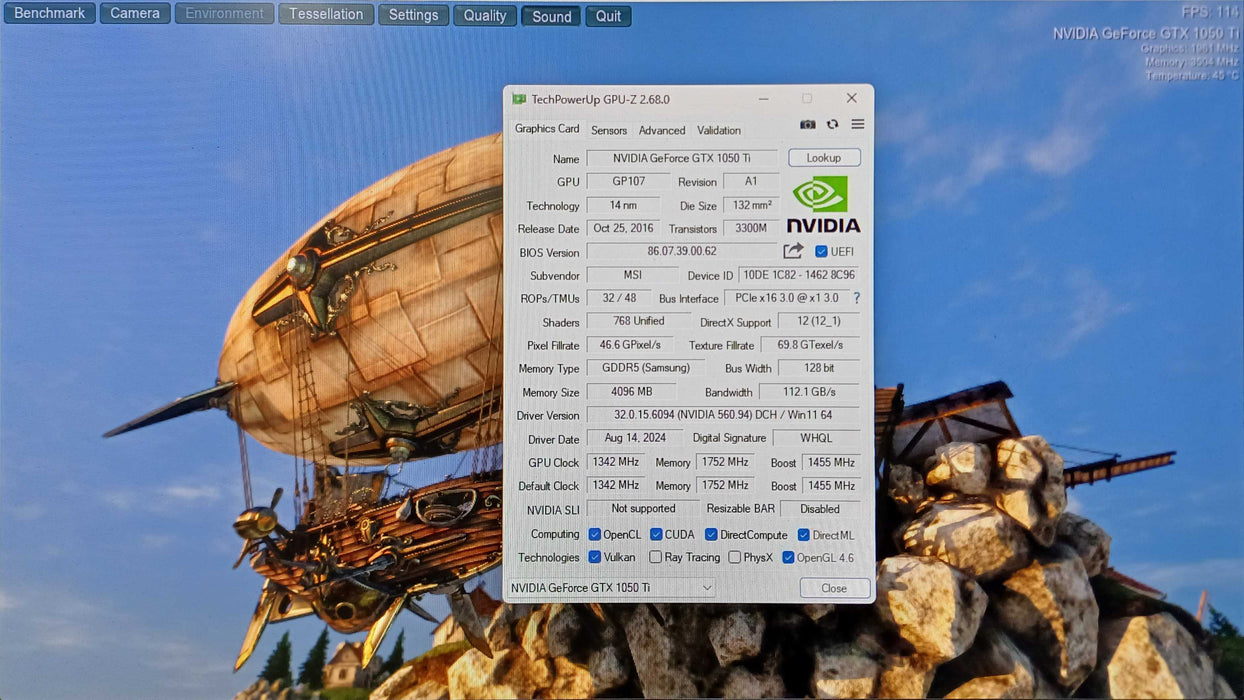Open the Quality menu in Heaven
Viewport: 1244px width, 700px height.
485,15
